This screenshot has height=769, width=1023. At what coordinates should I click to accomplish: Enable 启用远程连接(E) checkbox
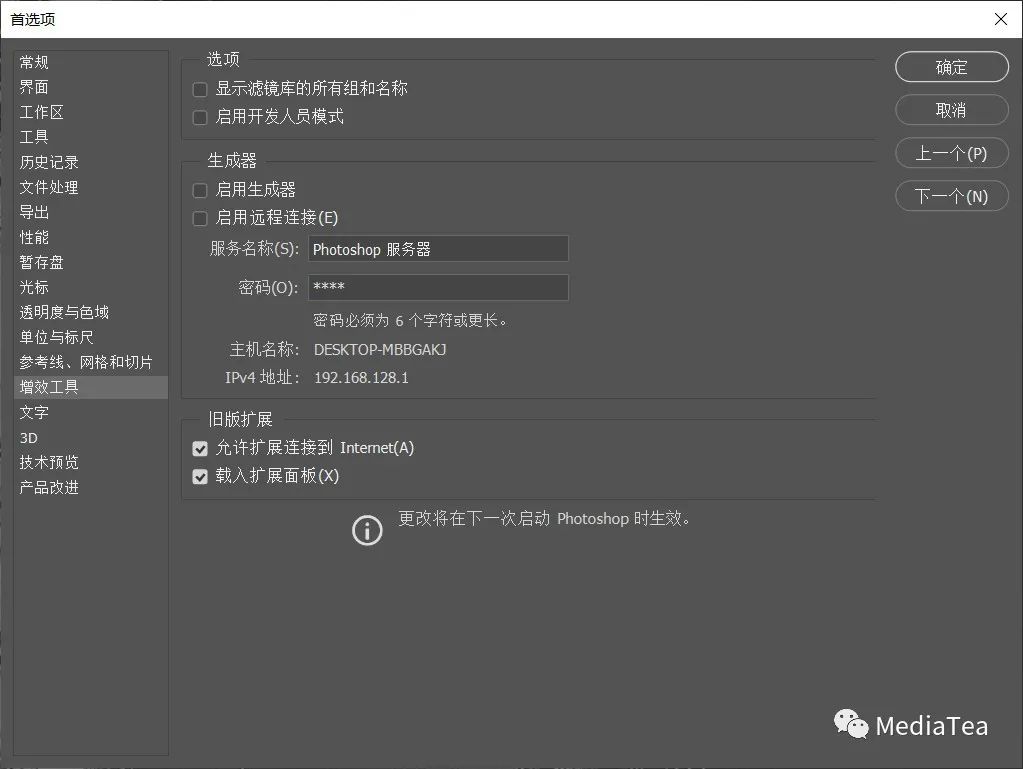[200, 219]
